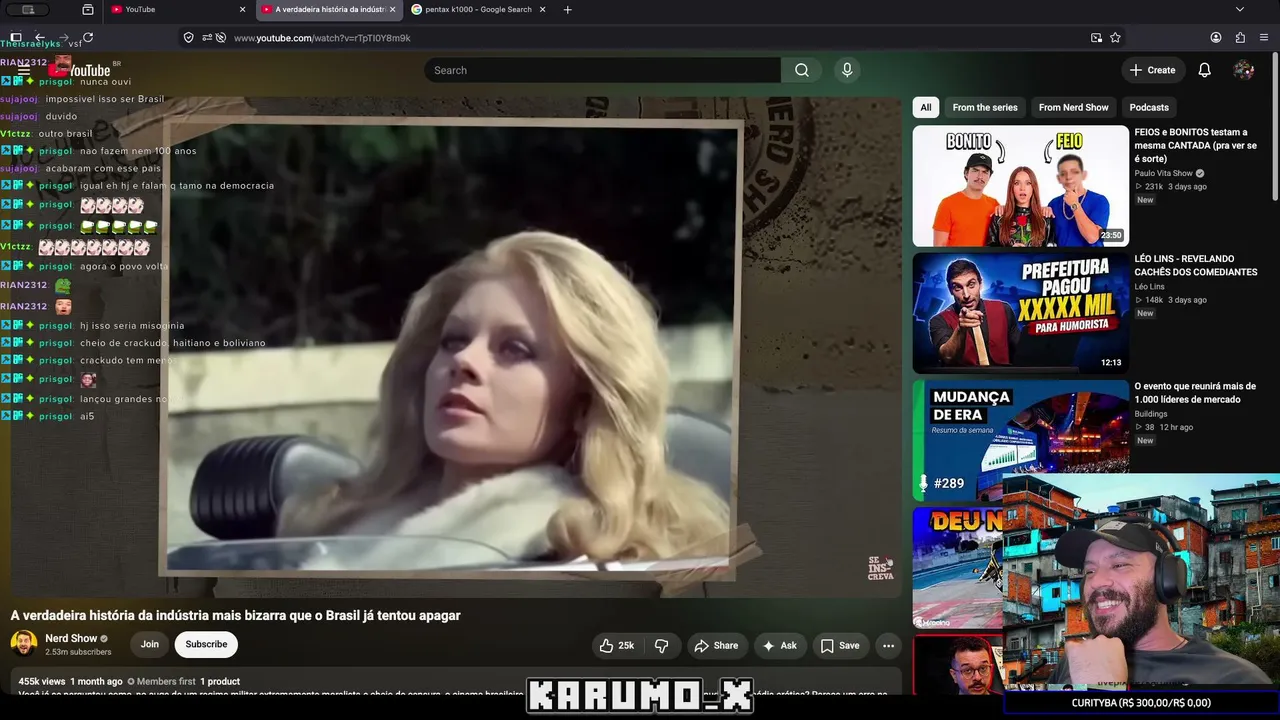Switch to the first YouTube tab
Screen dimensions: 1280x720
[x=178, y=10]
